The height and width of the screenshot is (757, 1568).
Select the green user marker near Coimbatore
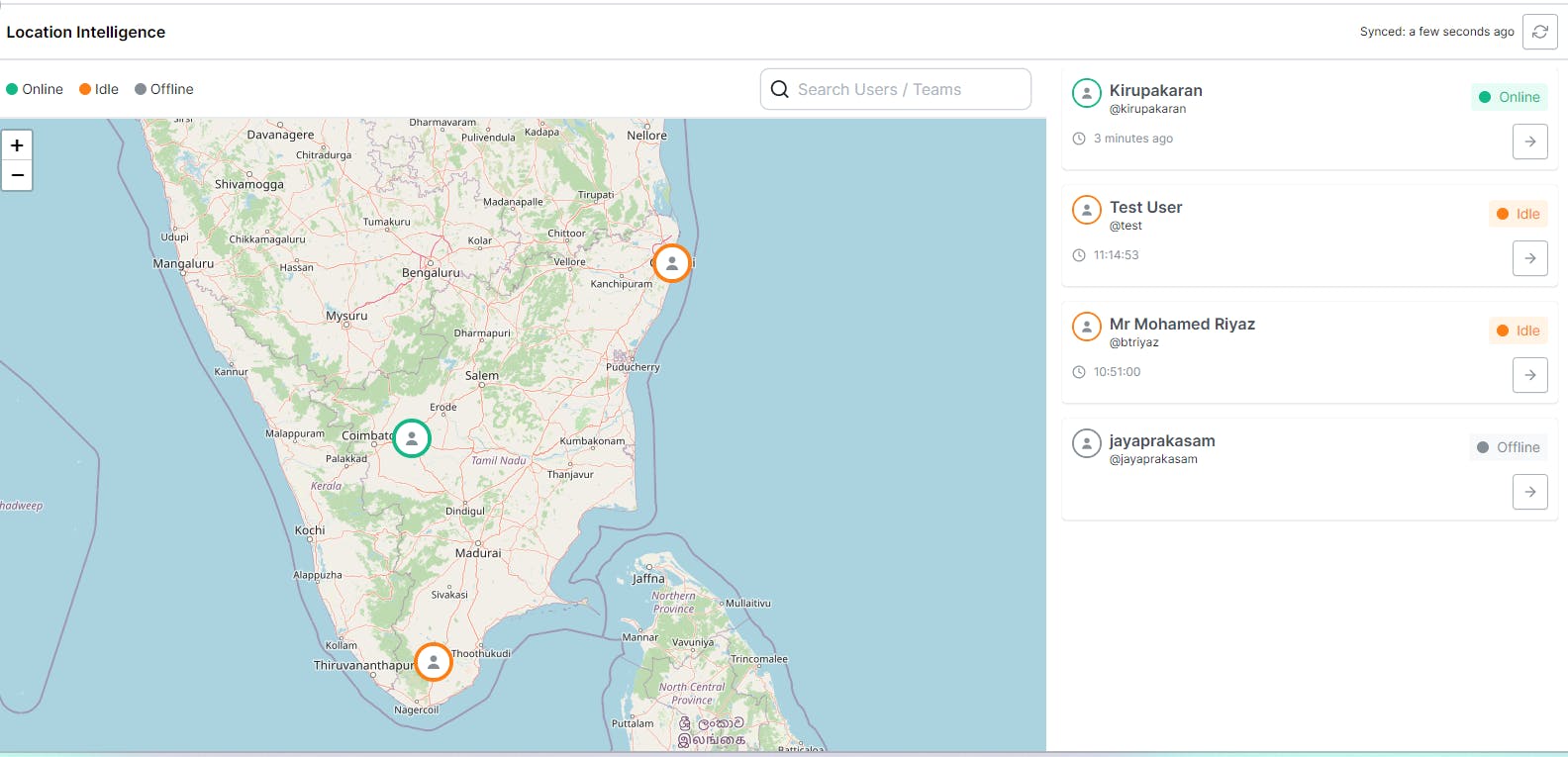point(411,437)
